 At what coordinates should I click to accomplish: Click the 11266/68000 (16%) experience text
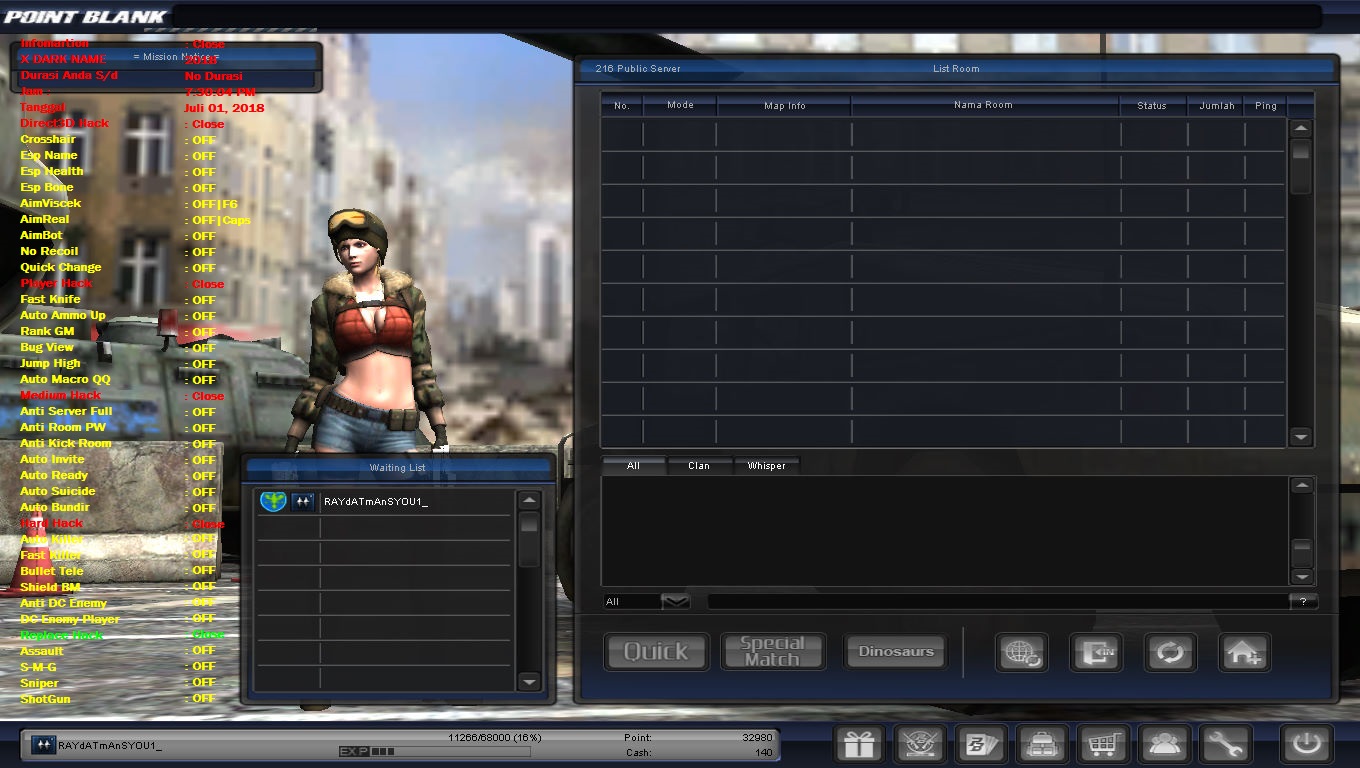[494, 737]
